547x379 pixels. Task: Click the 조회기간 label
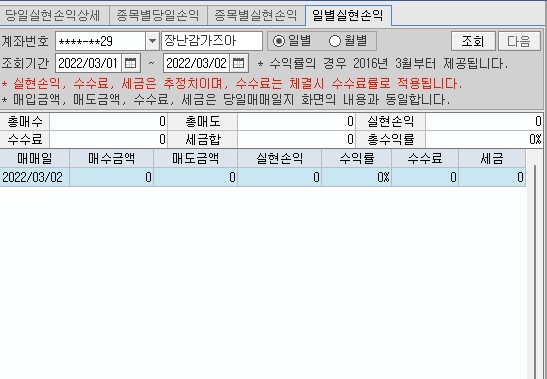tap(25, 63)
